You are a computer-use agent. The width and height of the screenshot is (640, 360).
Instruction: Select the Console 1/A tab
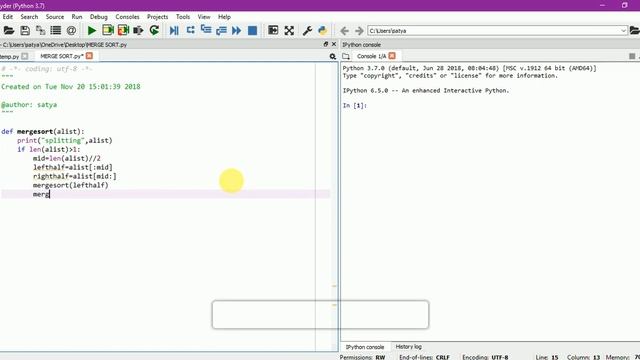coord(371,56)
